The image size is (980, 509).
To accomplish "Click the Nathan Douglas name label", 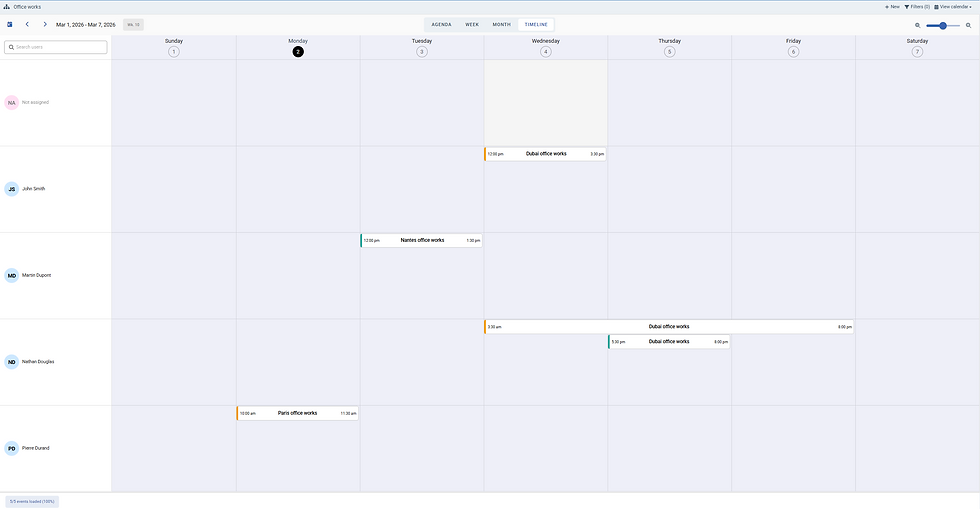I will point(38,361).
